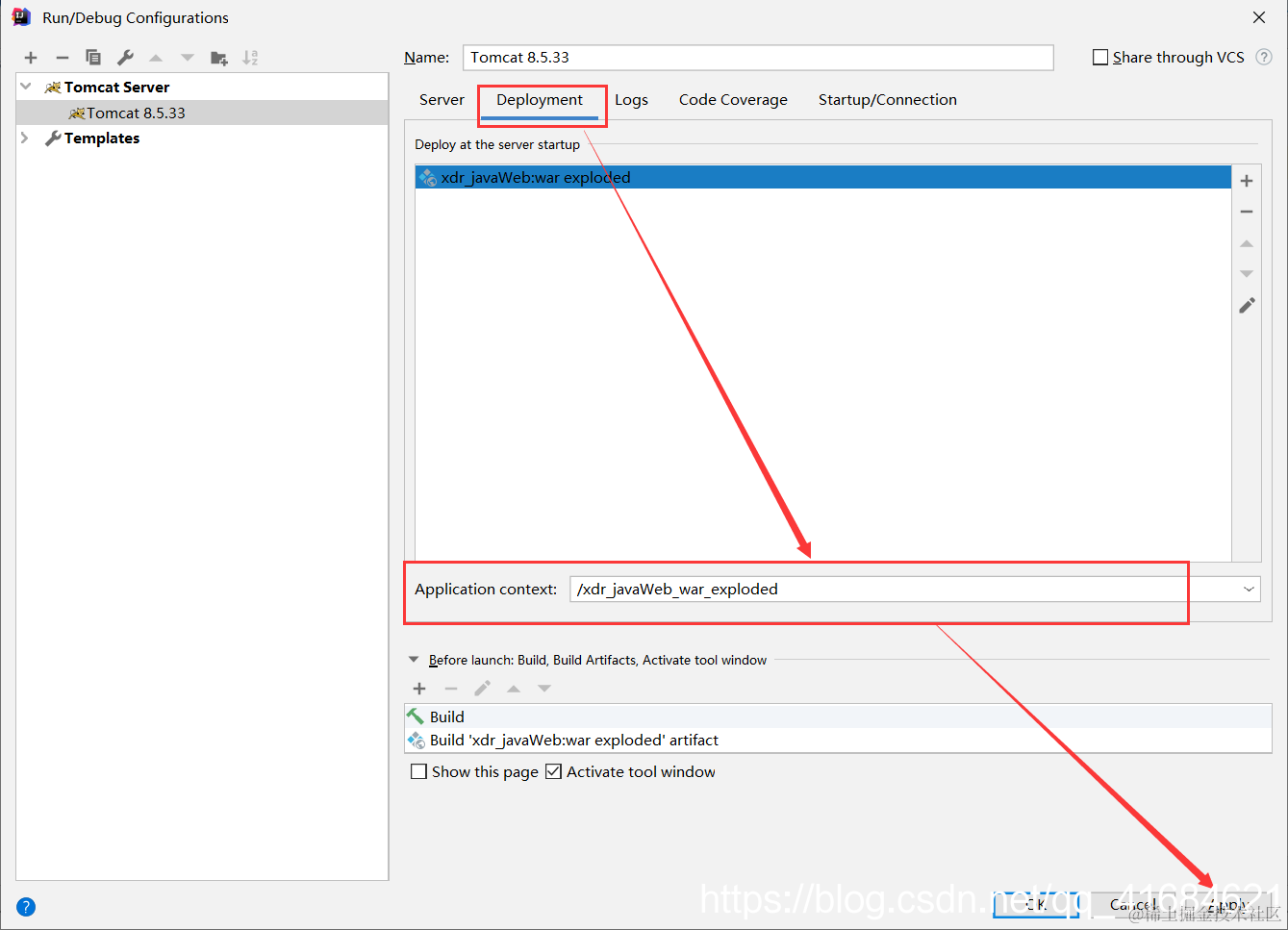This screenshot has width=1288, height=930.
Task: Sort configurations alphabetically
Action: (250, 58)
